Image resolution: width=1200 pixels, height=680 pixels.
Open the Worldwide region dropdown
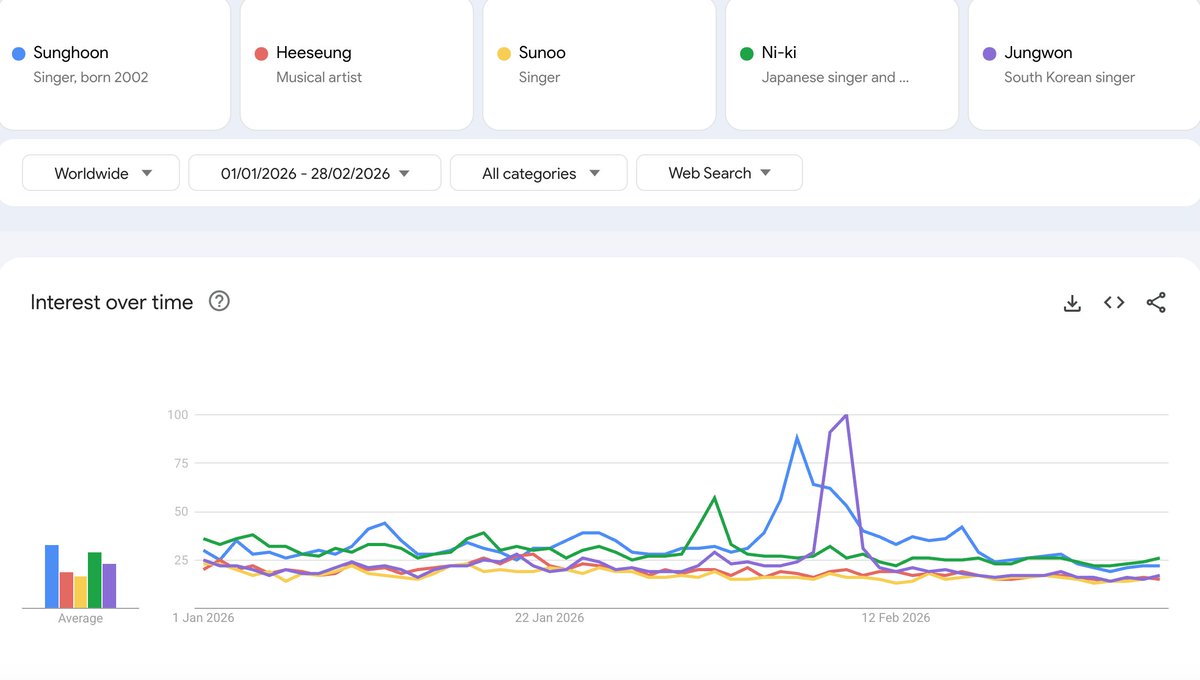(100, 172)
